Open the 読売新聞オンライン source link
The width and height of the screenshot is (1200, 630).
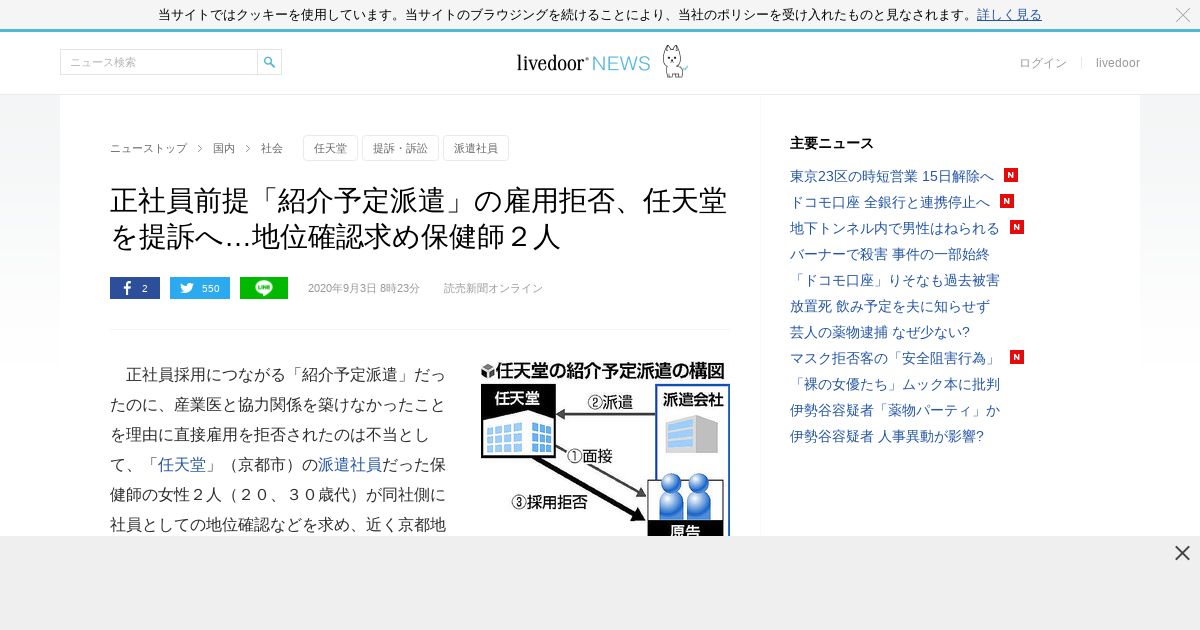pos(493,288)
